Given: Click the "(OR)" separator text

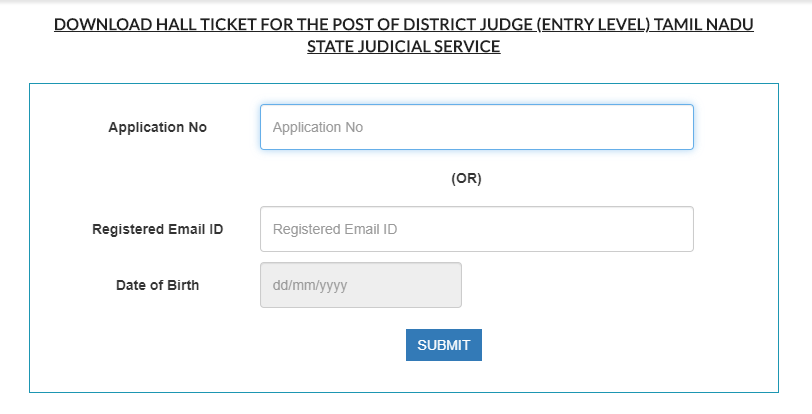Looking at the screenshot, I should coord(466,179).
